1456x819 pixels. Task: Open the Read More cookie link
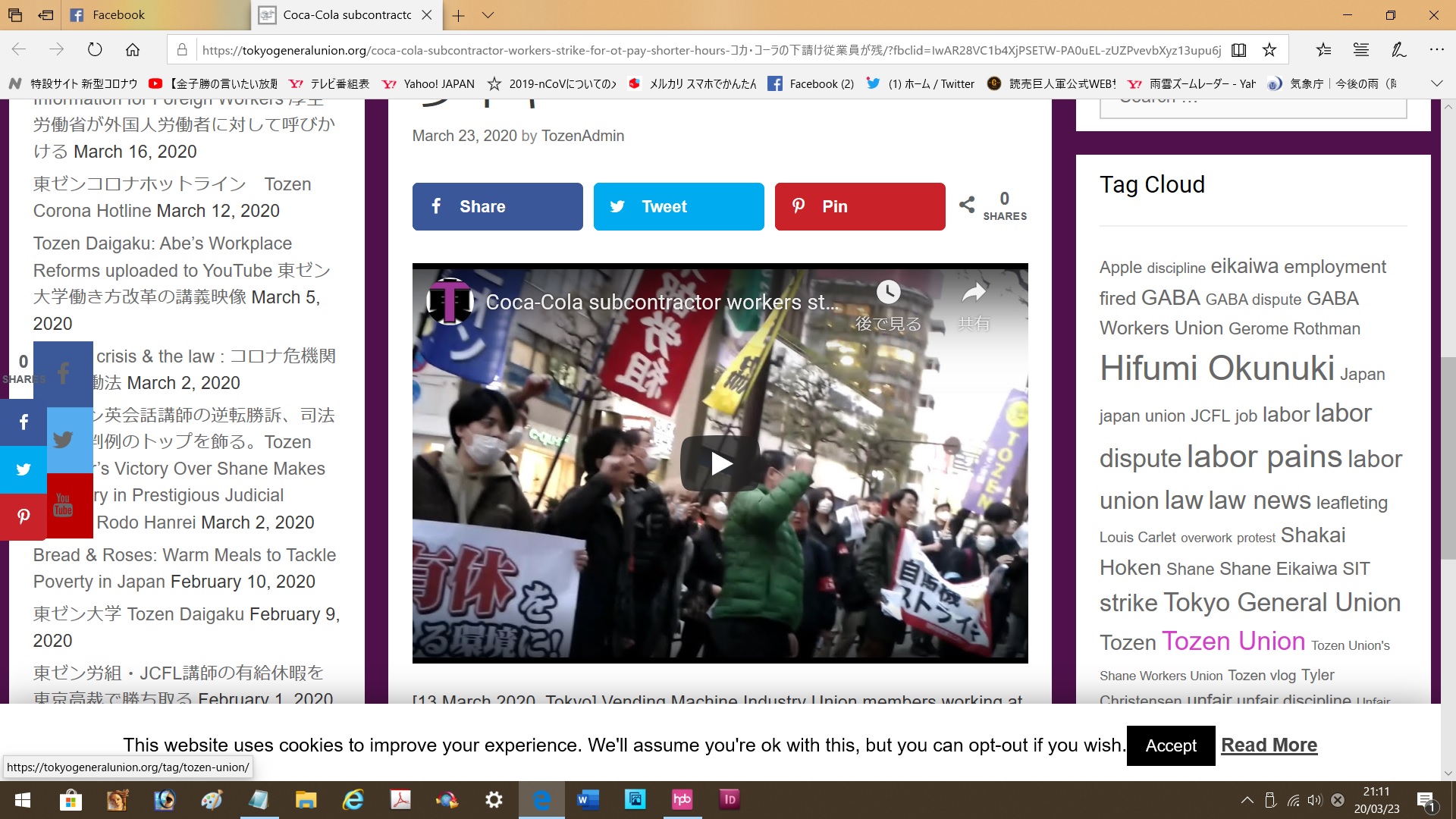click(1269, 745)
